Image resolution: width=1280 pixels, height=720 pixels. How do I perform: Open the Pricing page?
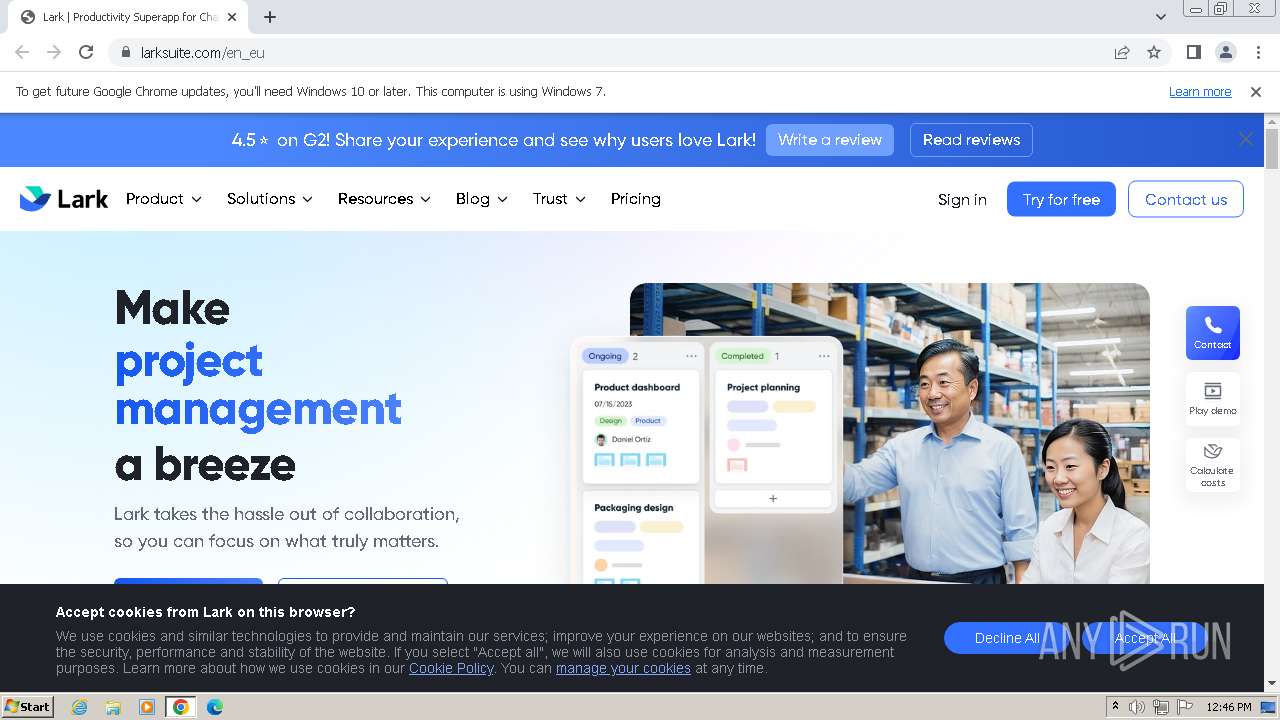click(636, 199)
